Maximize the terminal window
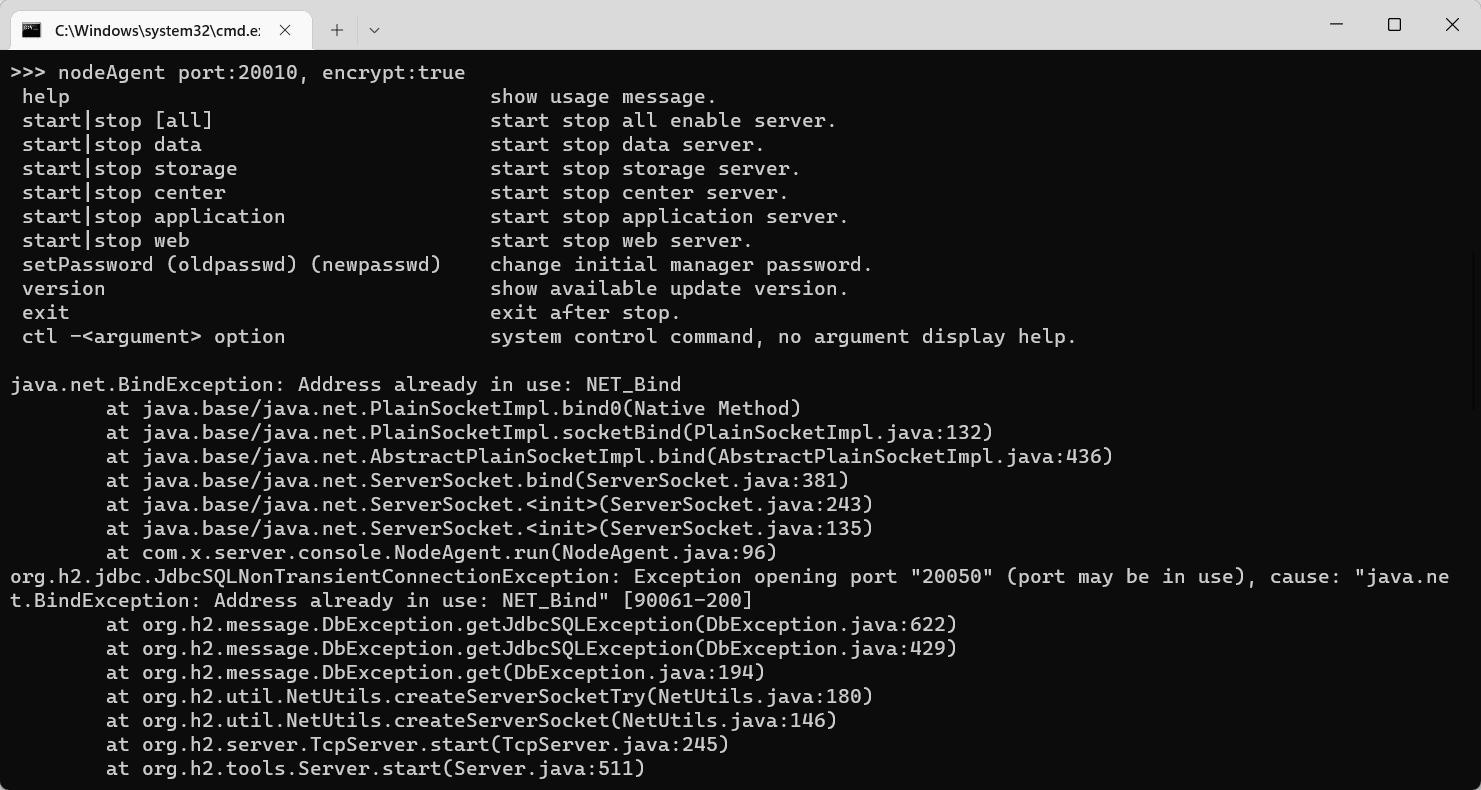This screenshot has height=790, width=1481. pyautogui.click(x=1394, y=25)
